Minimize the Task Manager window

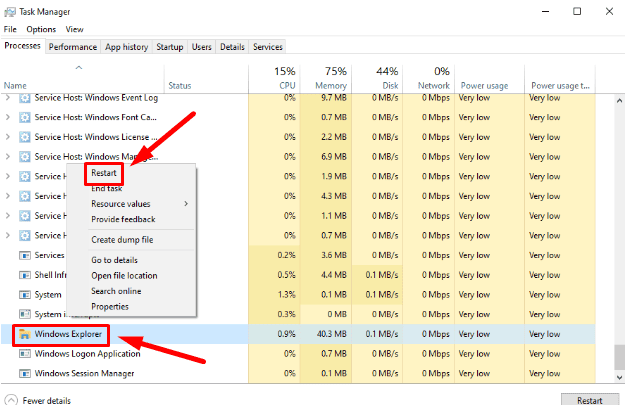545,12
